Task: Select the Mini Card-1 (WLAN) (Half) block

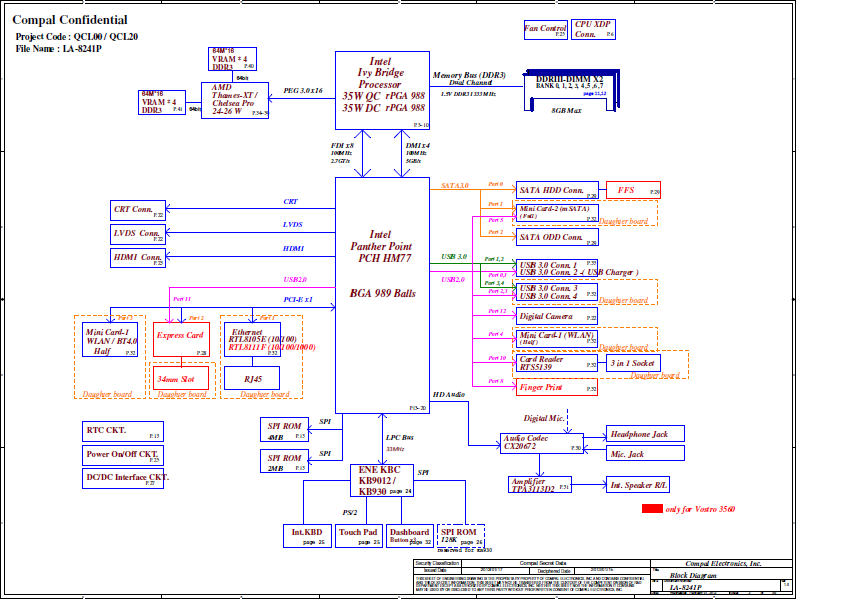Action: [x=557, y=338]
